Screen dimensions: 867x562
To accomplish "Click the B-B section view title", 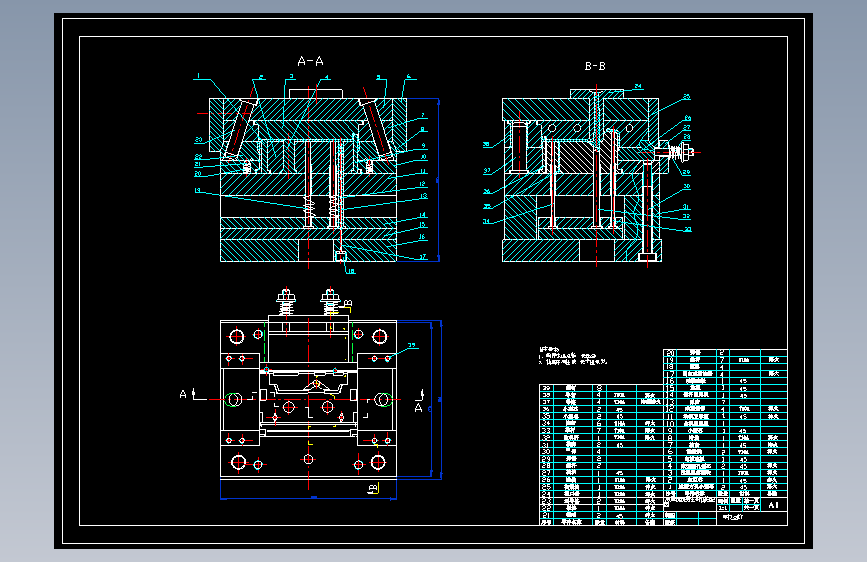I will pyautogui.click(x=595, y=66).
